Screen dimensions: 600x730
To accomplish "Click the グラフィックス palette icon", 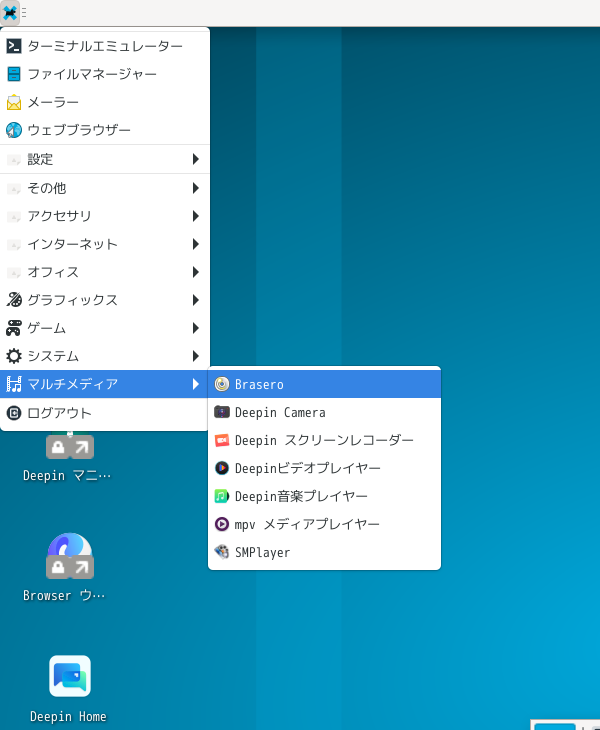I will pyautogui.click(x=14, y=300).
